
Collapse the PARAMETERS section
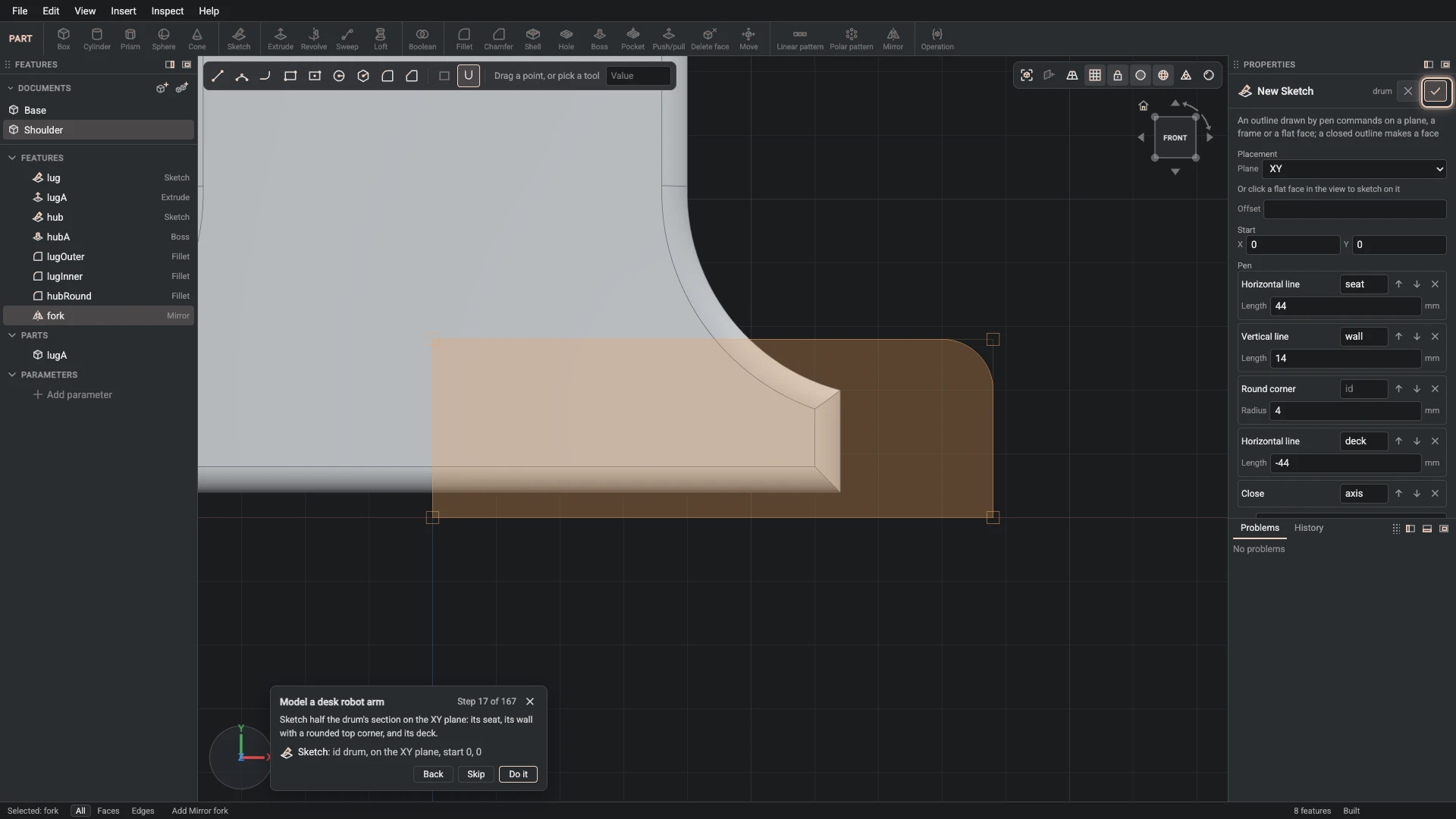coord(12,375)
